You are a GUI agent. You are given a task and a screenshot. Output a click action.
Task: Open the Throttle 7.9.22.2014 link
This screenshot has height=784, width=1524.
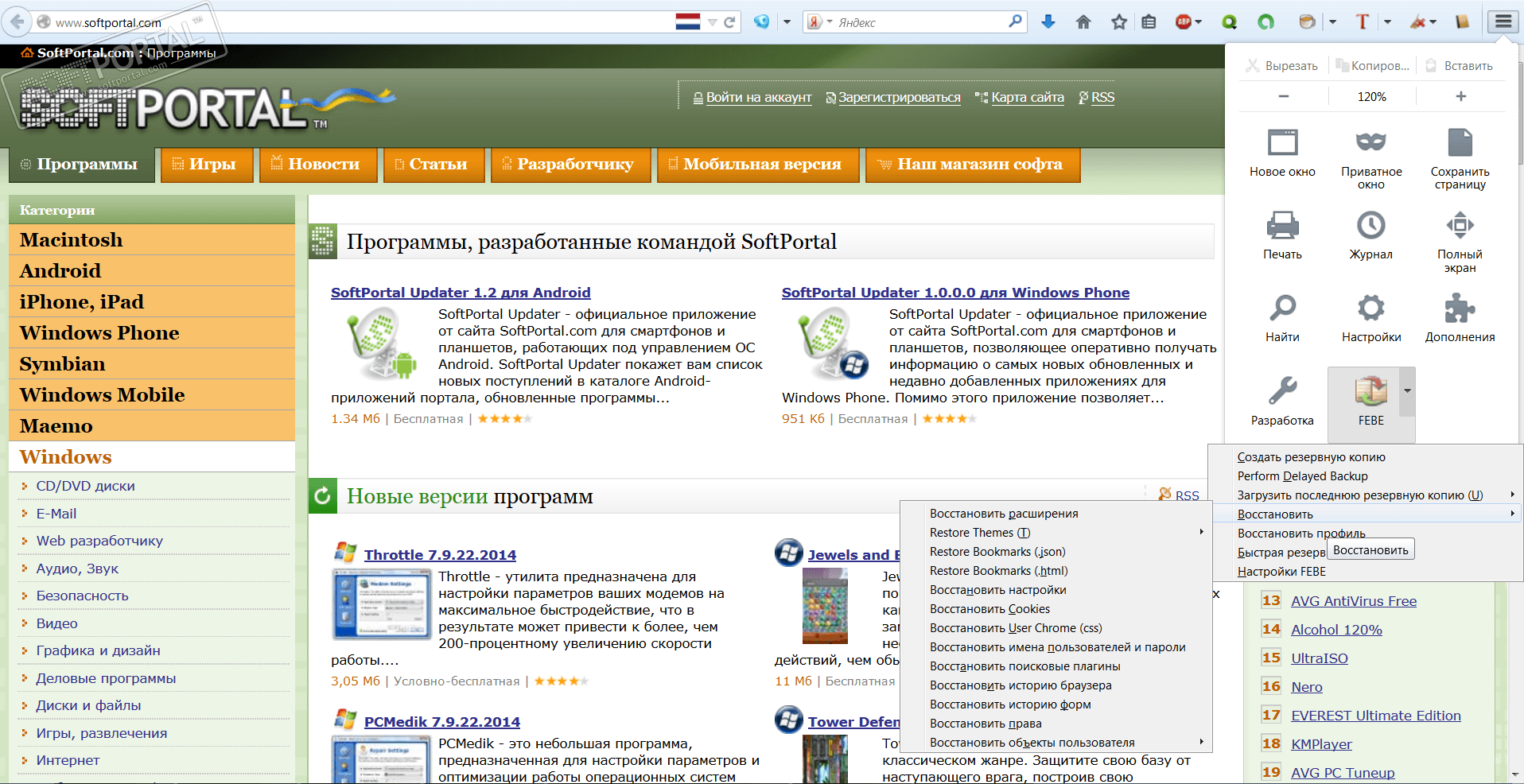point(440,555)
